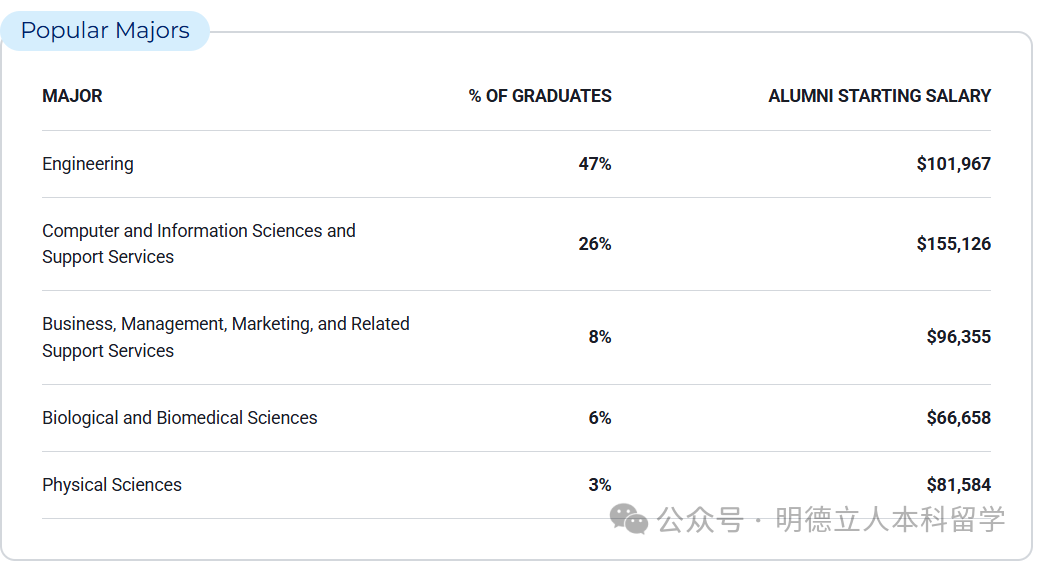The image size is (1039, 562).
Task: Select the $81,584 salary figure
Action: (958, 485)
